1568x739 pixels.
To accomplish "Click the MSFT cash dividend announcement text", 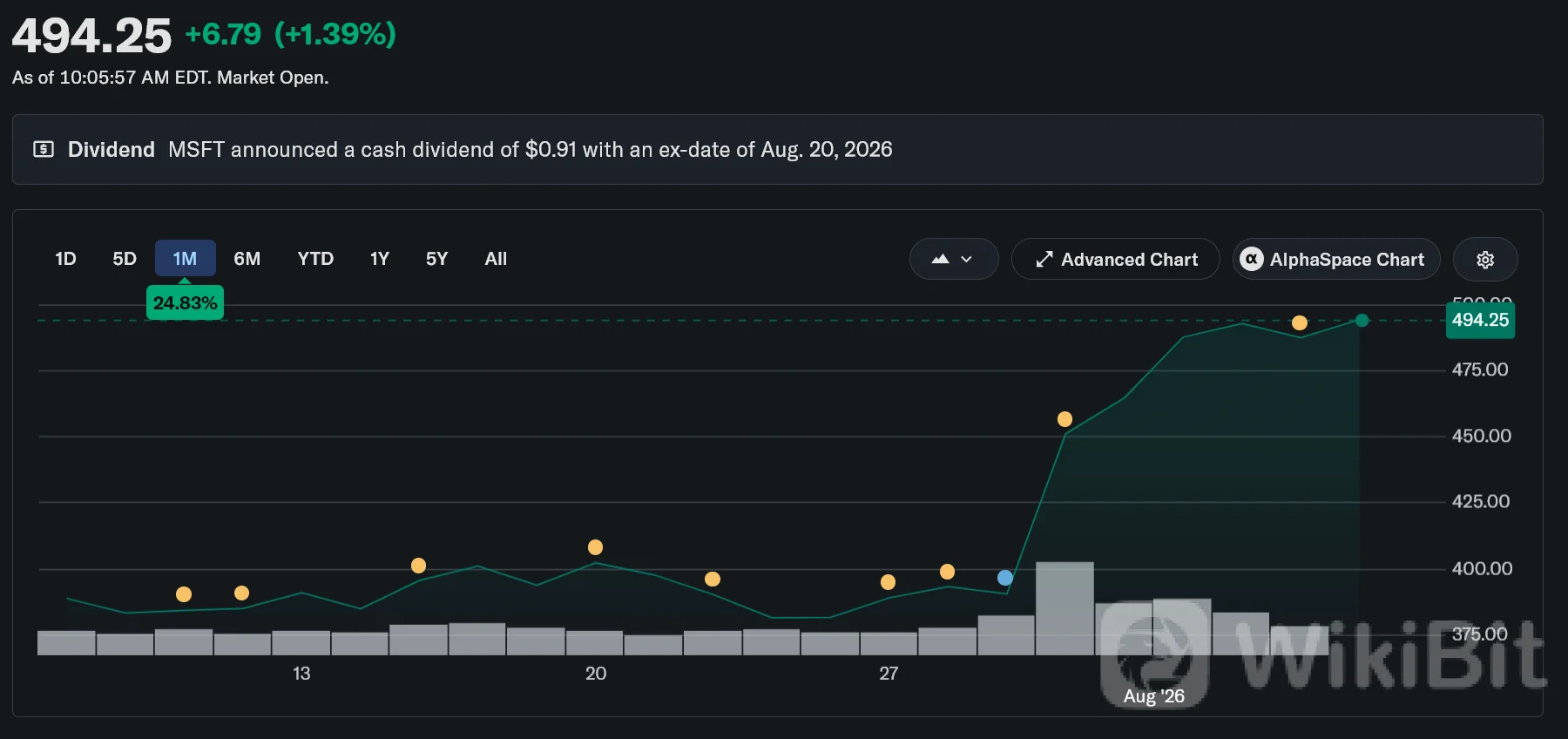I will [x=531, y=149].
